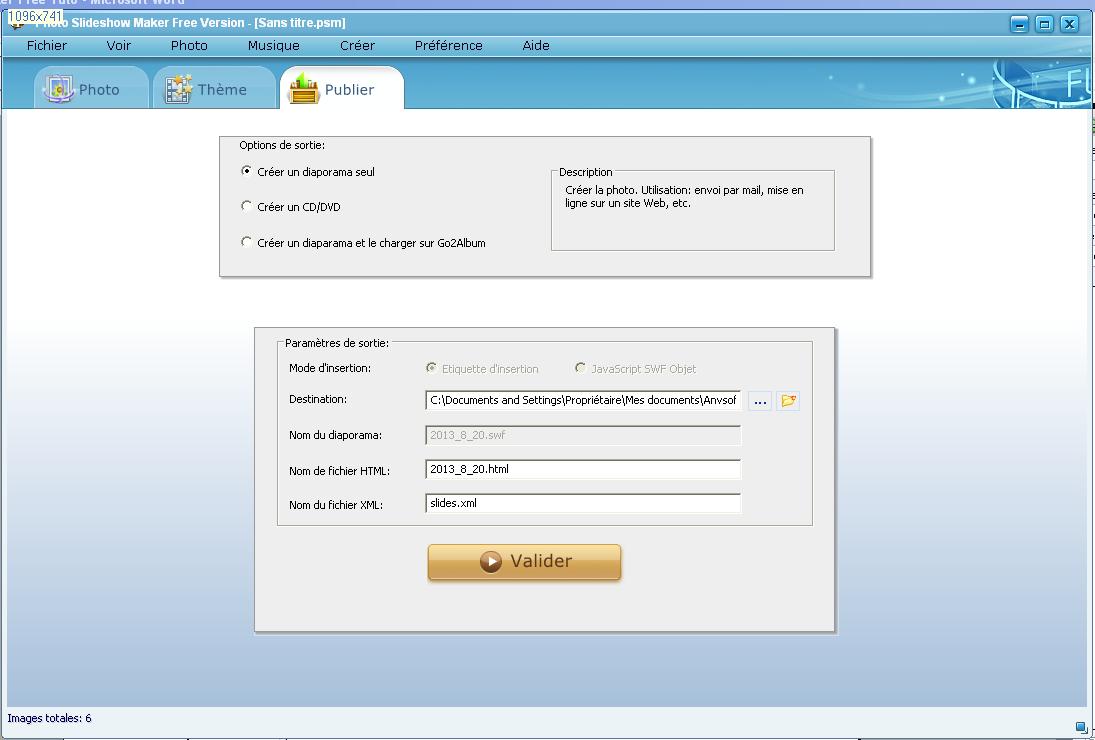Screen dimensions: 1095x740
Task: Open the Préférence menu
Action: tap(448, 45)
